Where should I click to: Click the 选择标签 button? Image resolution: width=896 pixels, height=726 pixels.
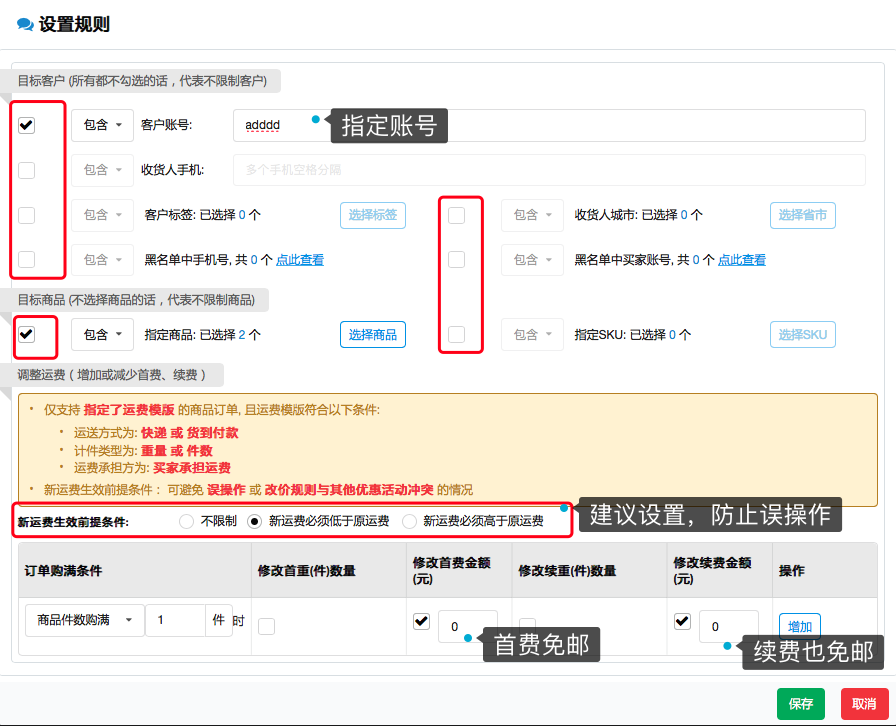pyautogui.click(x=373, y=215)
